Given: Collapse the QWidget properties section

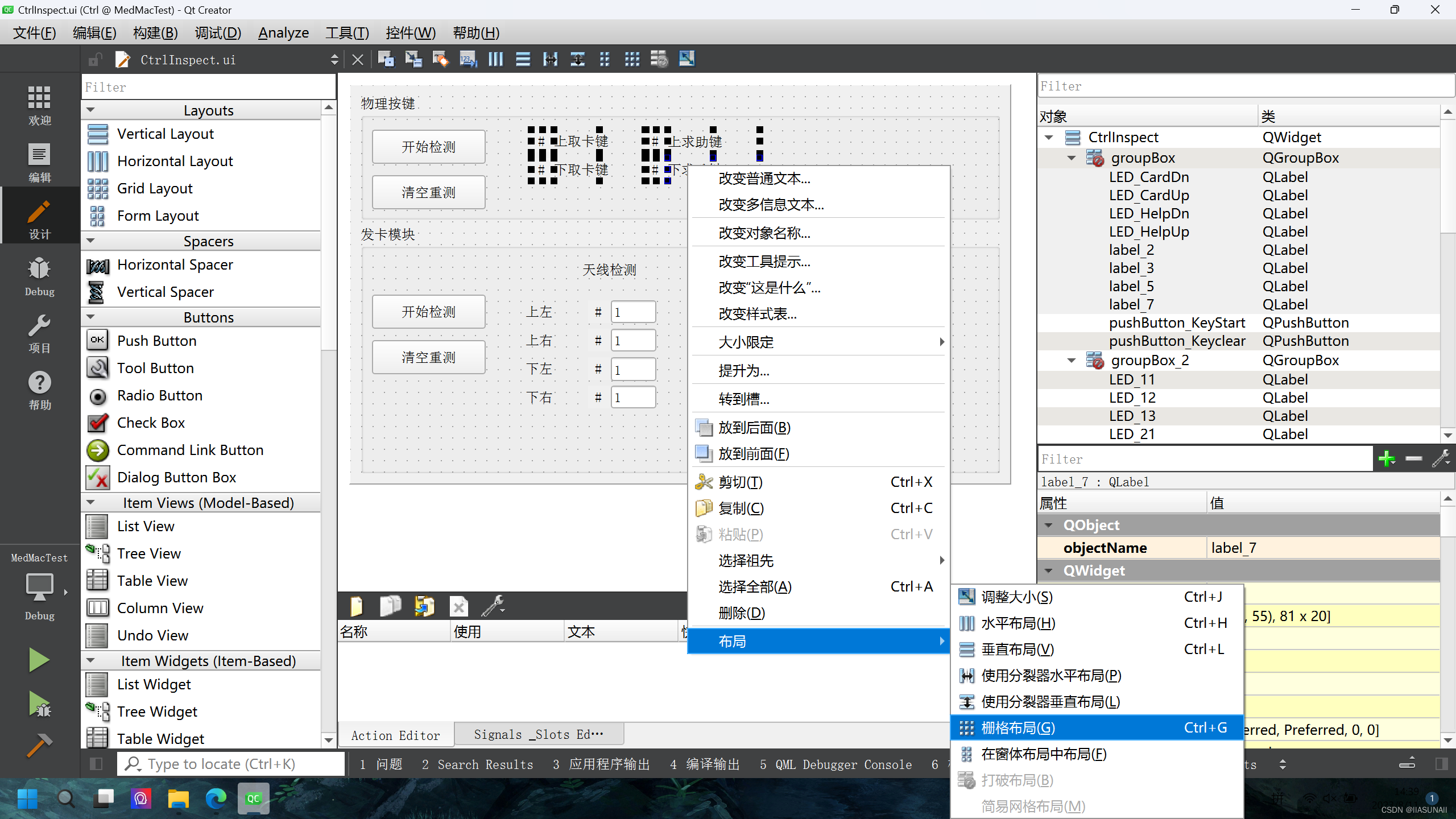Looking at the screenshot, I should 1050,570.
